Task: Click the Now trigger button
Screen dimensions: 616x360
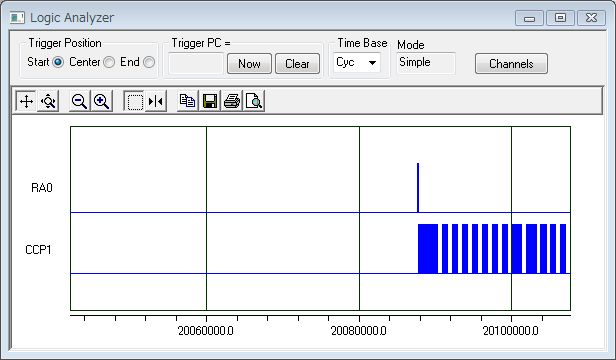Action: (x=249, y=64)
